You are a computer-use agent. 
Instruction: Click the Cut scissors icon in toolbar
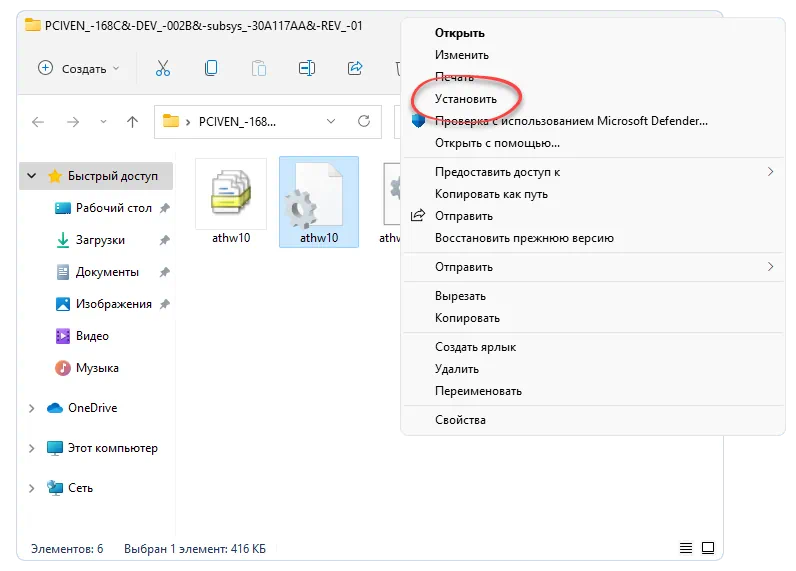coord(162,68)
